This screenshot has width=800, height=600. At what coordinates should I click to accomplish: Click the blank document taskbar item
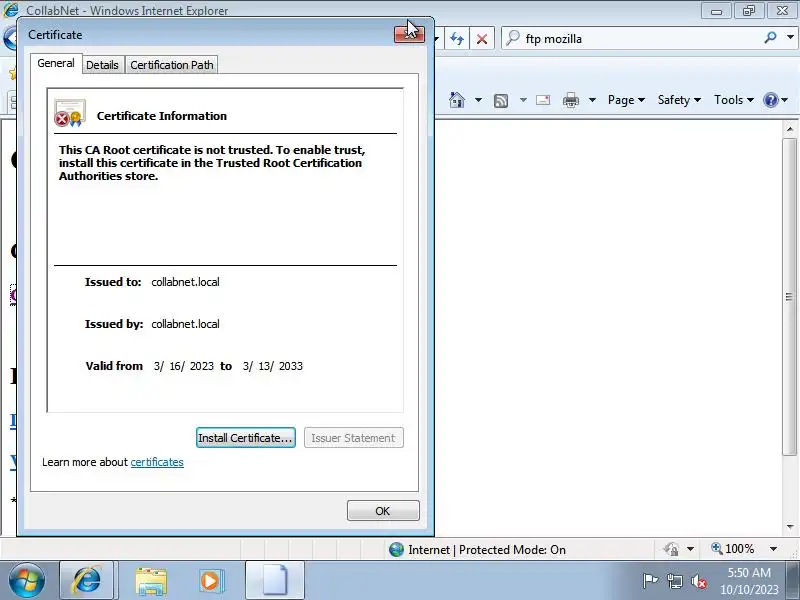tap(275, 581)
